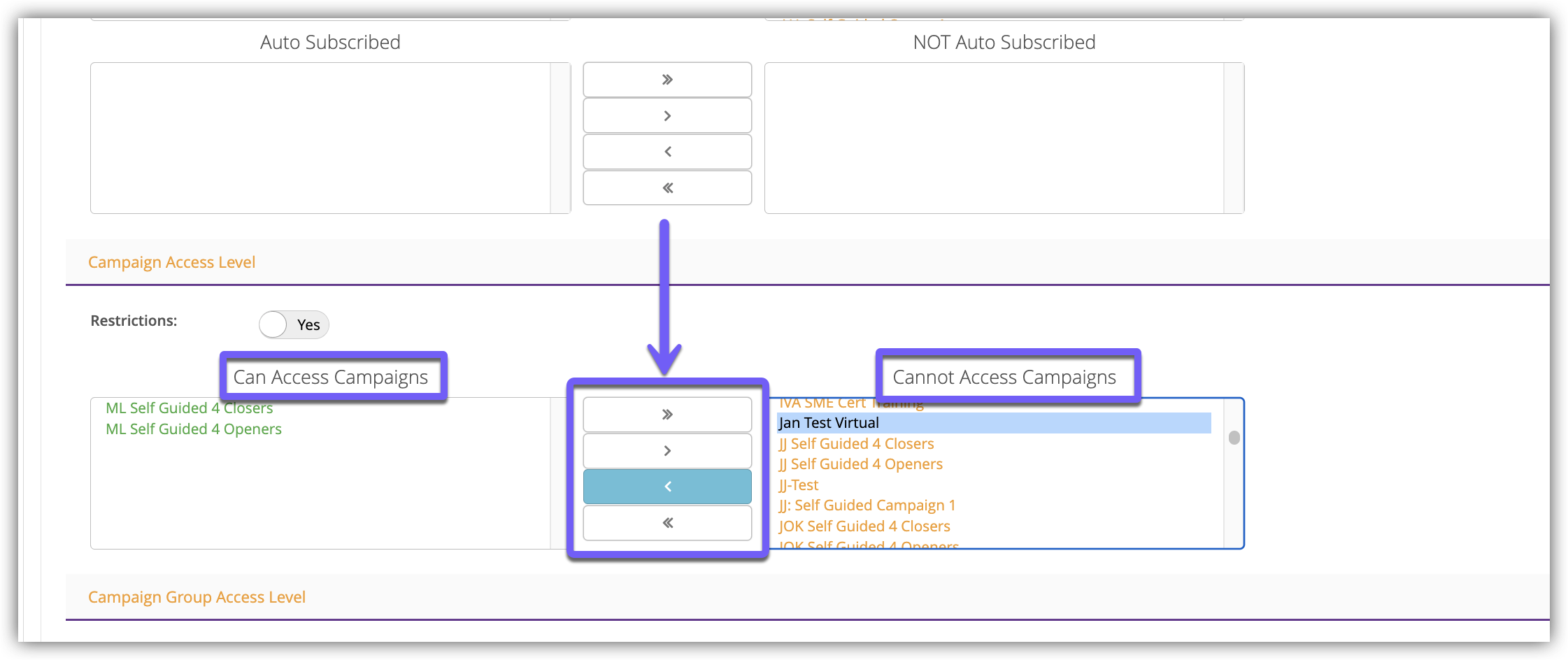This screenshot has height=660, width=1568.
Task: Toggle the Restrictions switch
Action: [x=293, y=324]
